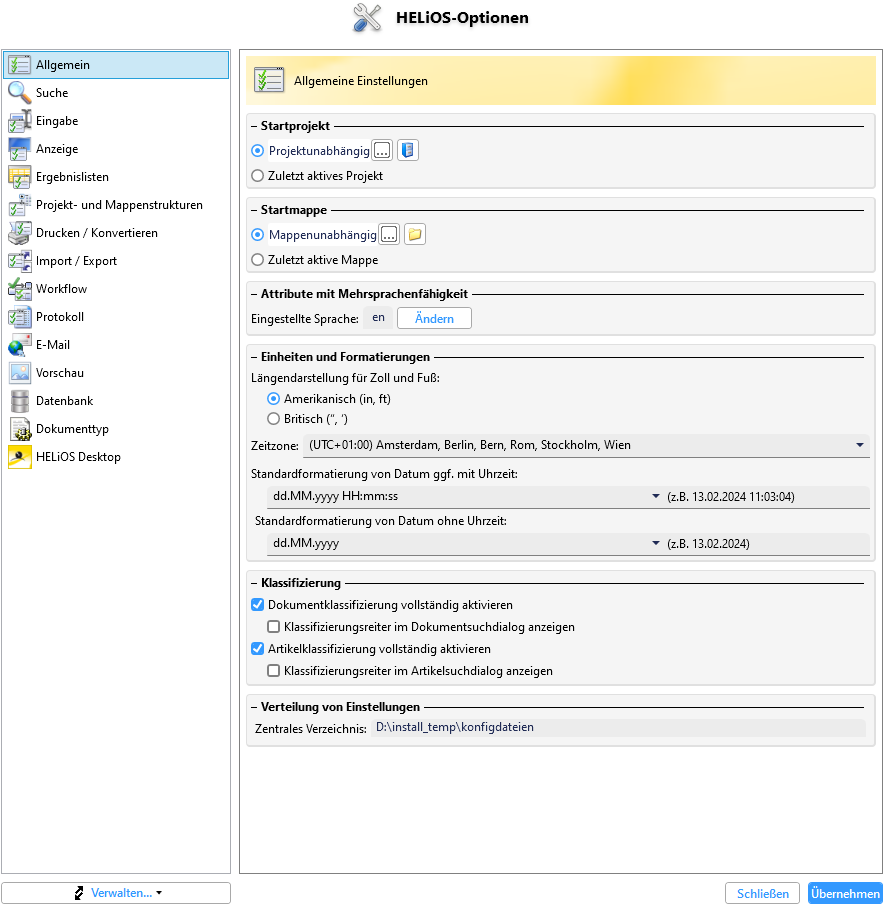Screen dimensions: 889x911
Task: Click the Verwalten tool icon
Action: pyautogui.click(x=79, y=893)
